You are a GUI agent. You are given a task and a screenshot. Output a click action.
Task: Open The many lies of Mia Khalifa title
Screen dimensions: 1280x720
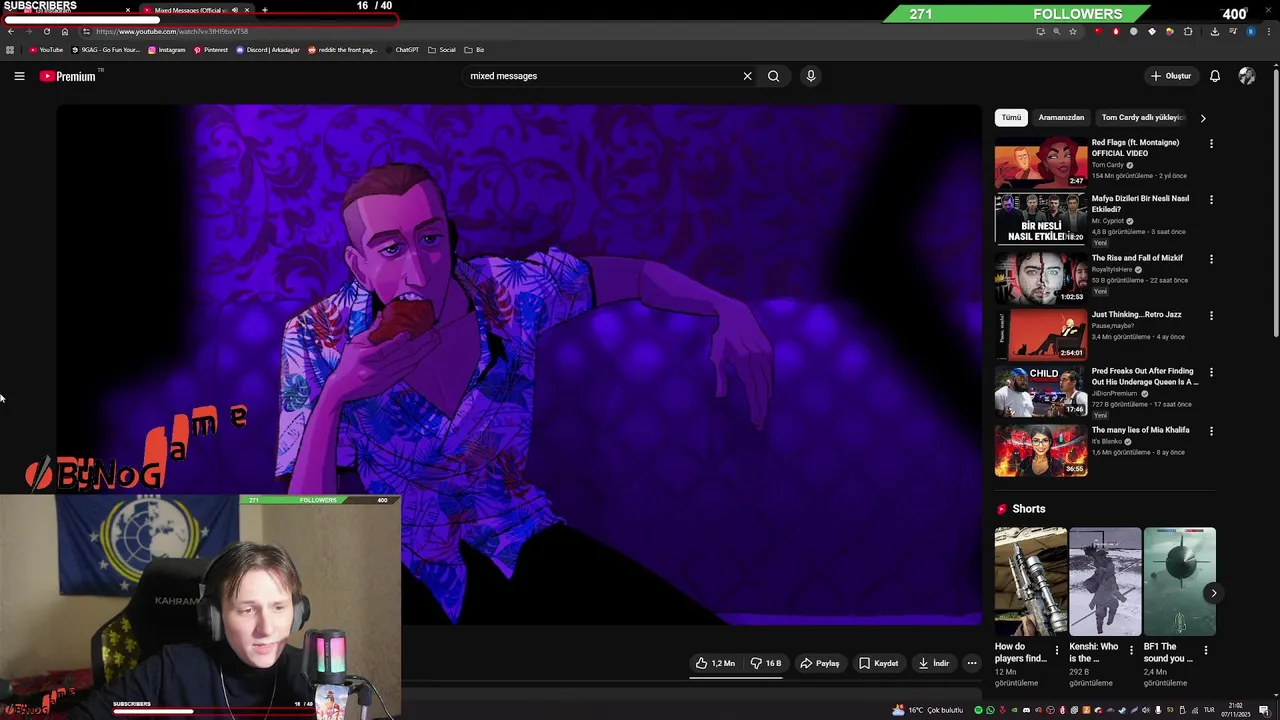(1140, 430)
